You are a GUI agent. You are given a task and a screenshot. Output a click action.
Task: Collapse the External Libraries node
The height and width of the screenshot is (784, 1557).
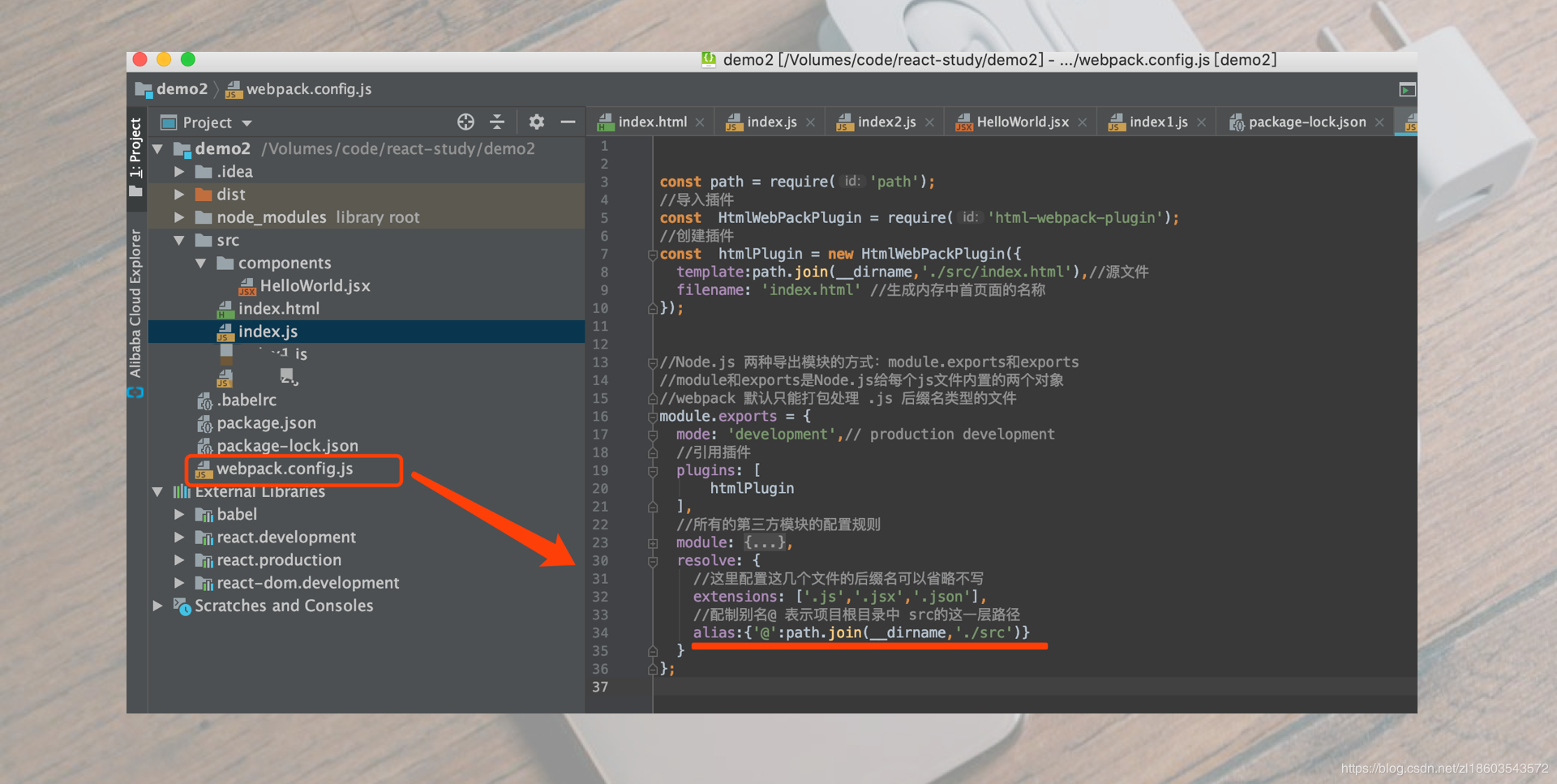pyautogui.click(x=158, y=491)
